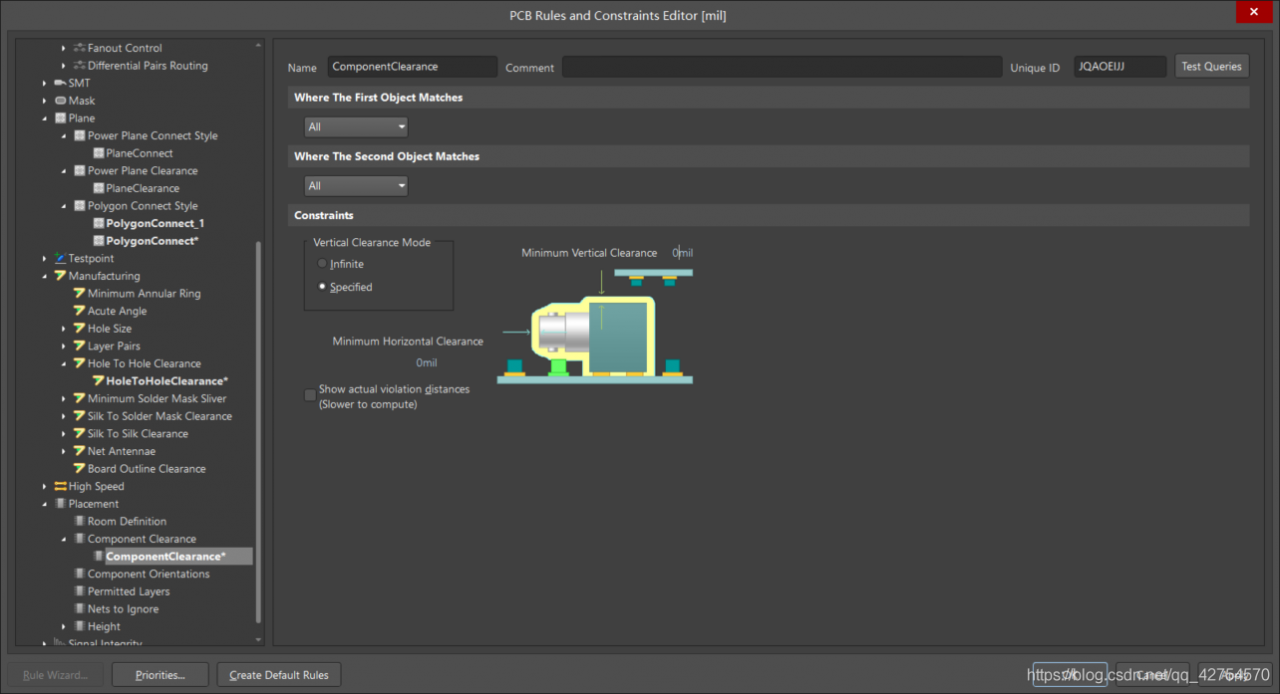
Task: Expand the Mask tree node
Action: [45, 101]
